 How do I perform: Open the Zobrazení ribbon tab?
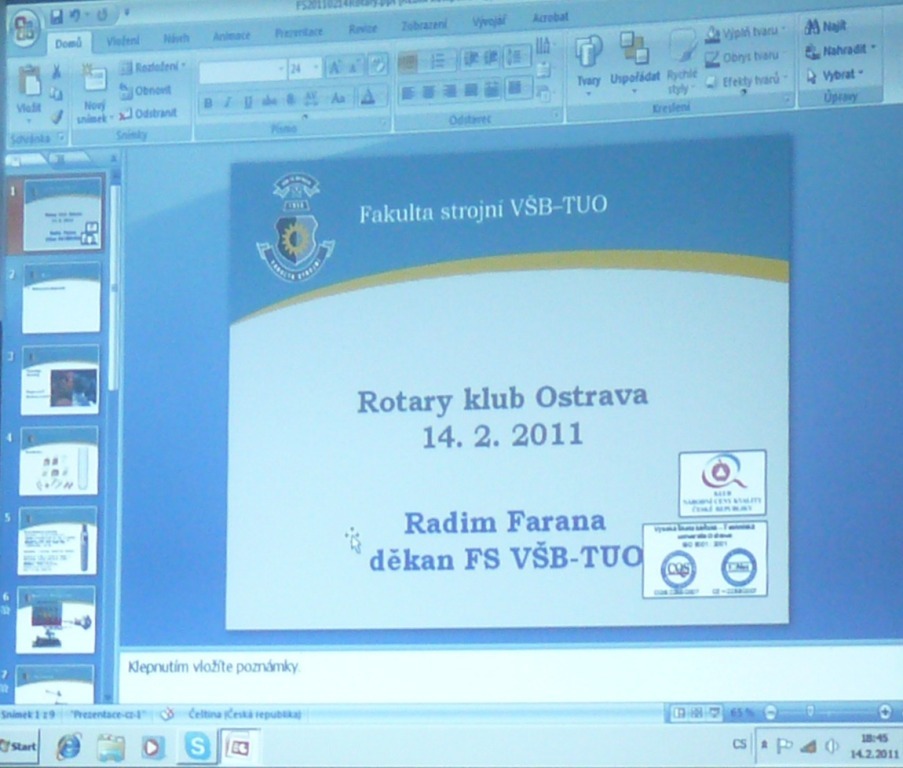424,25
